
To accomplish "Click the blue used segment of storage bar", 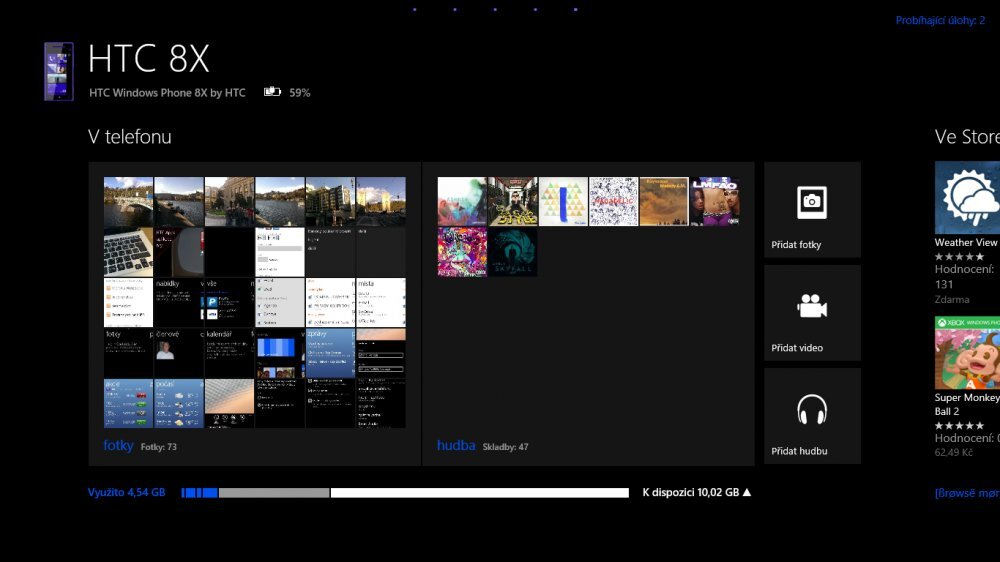I will click(199, 492).
